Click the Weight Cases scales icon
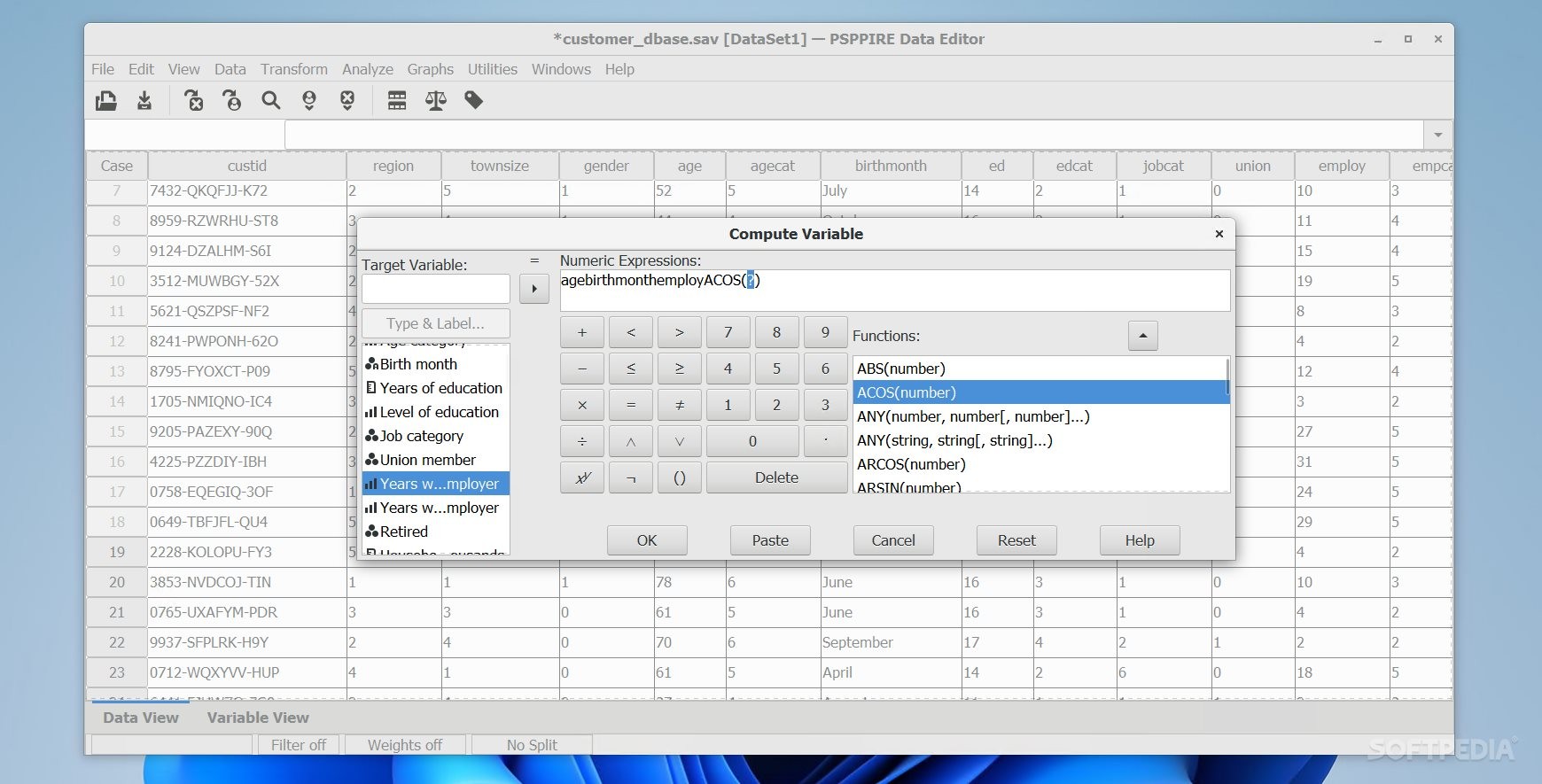Screen dimensions: 1542x784 click(435, 101)
